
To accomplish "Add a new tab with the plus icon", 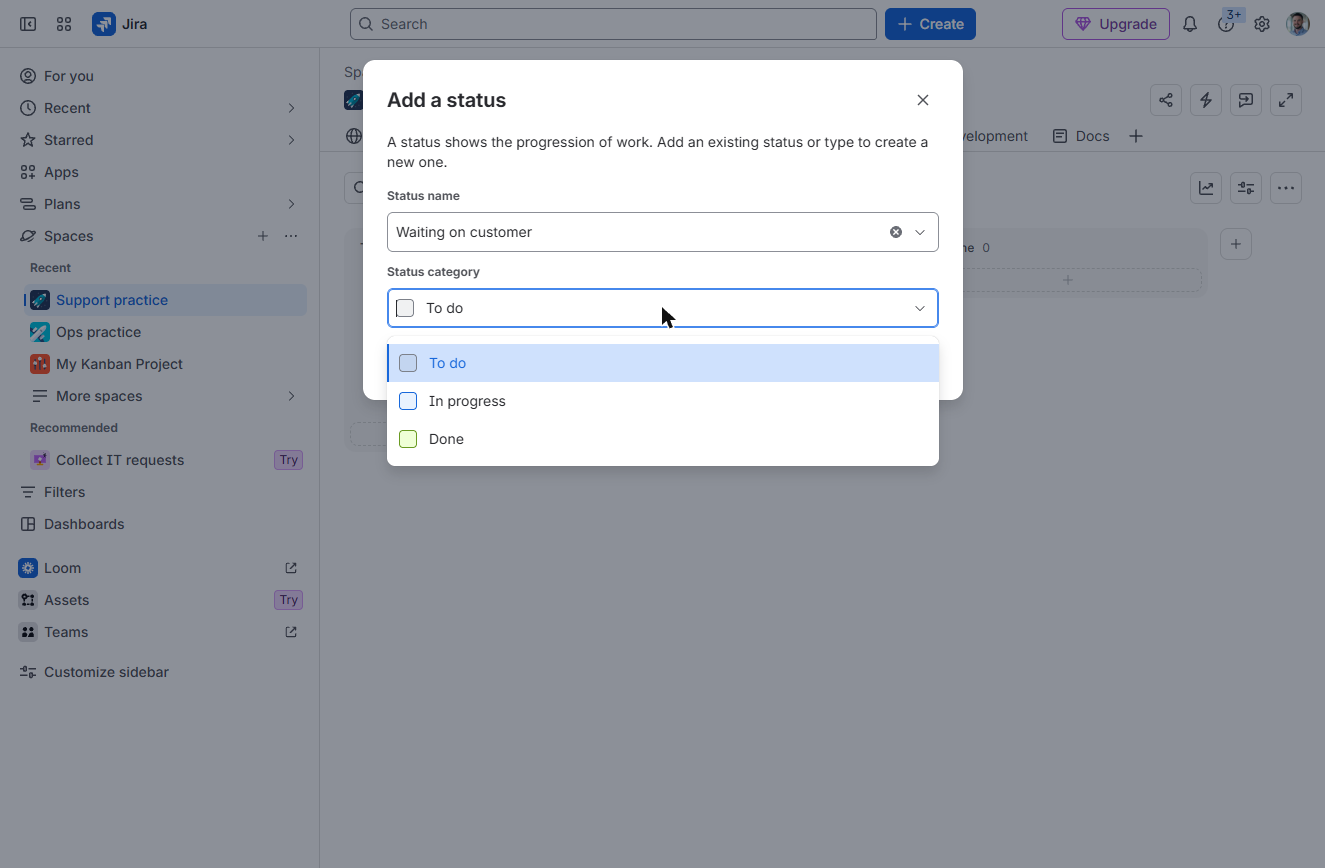I will [x=1136, y=136].
